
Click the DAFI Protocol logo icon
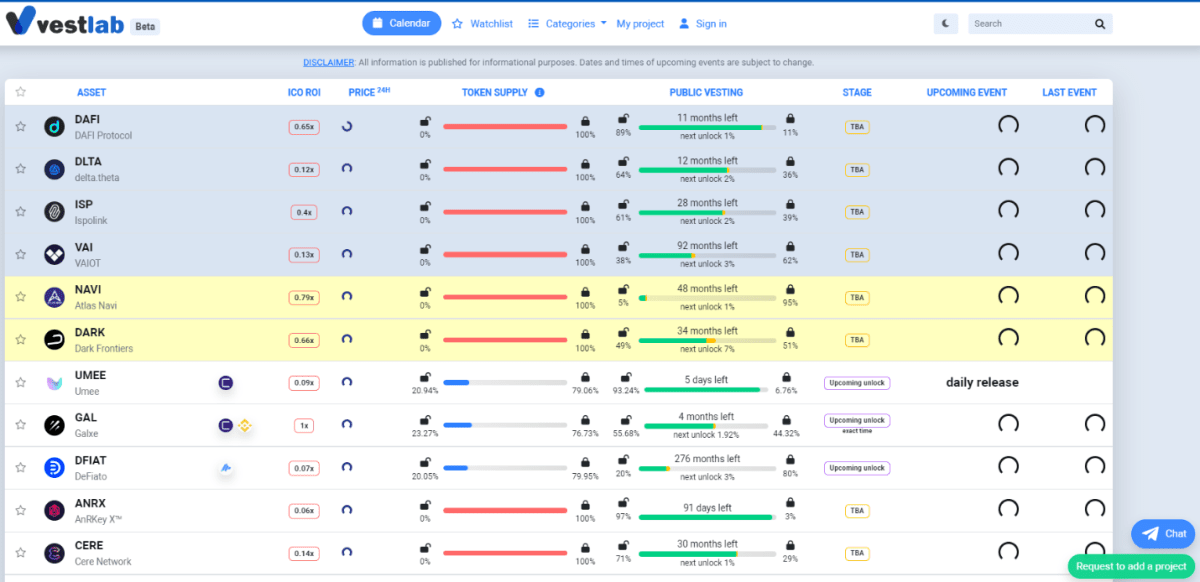click(x=54, y=127)
